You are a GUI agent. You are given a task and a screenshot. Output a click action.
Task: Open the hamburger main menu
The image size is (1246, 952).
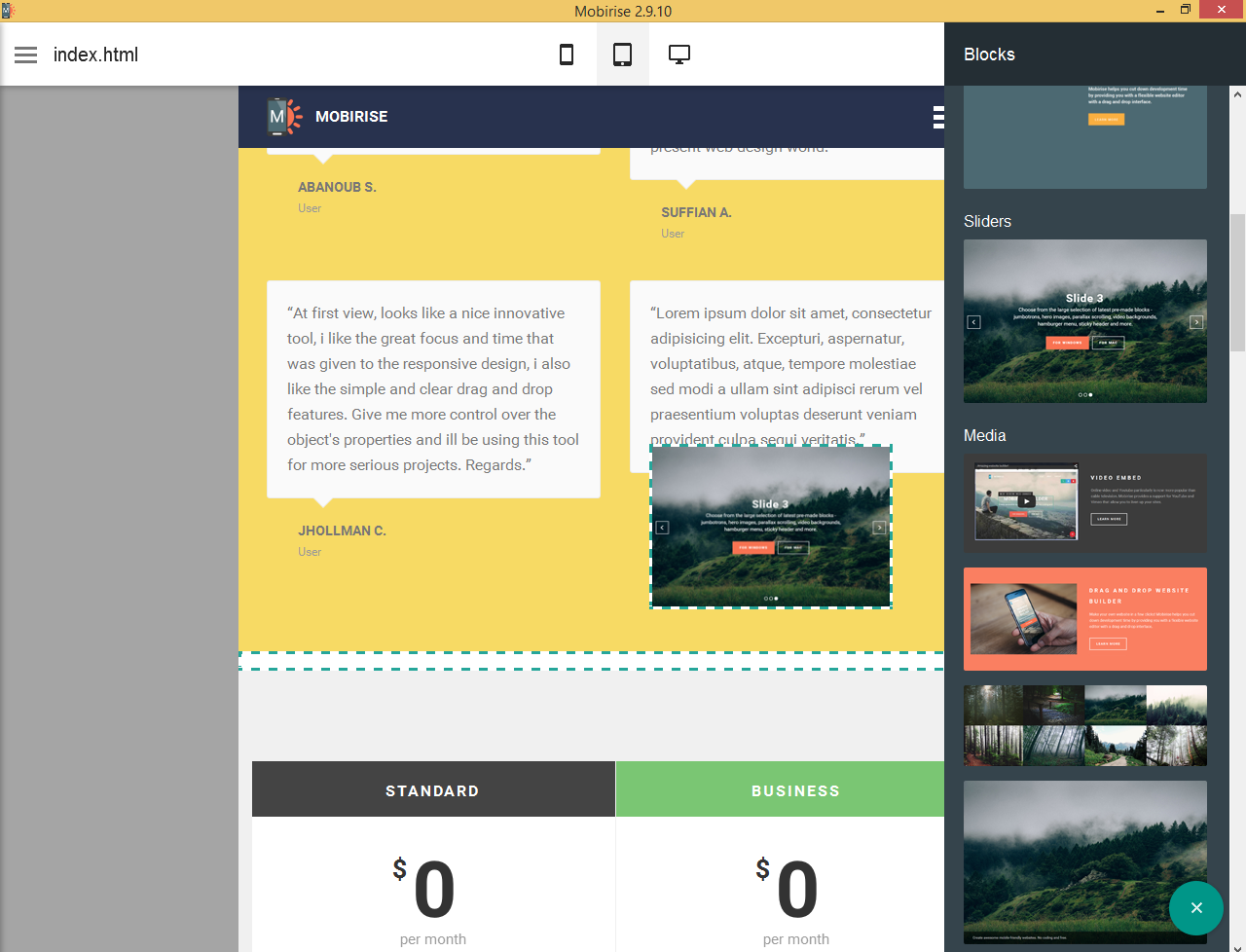[26, 55]
